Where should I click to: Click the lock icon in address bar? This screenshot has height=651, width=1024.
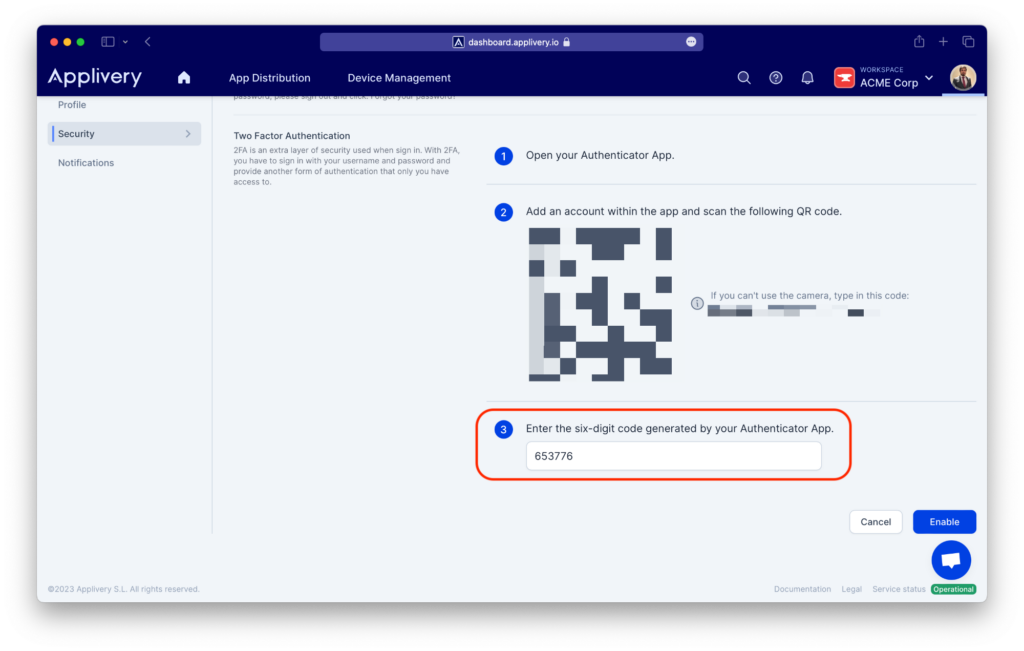point(567,42)
